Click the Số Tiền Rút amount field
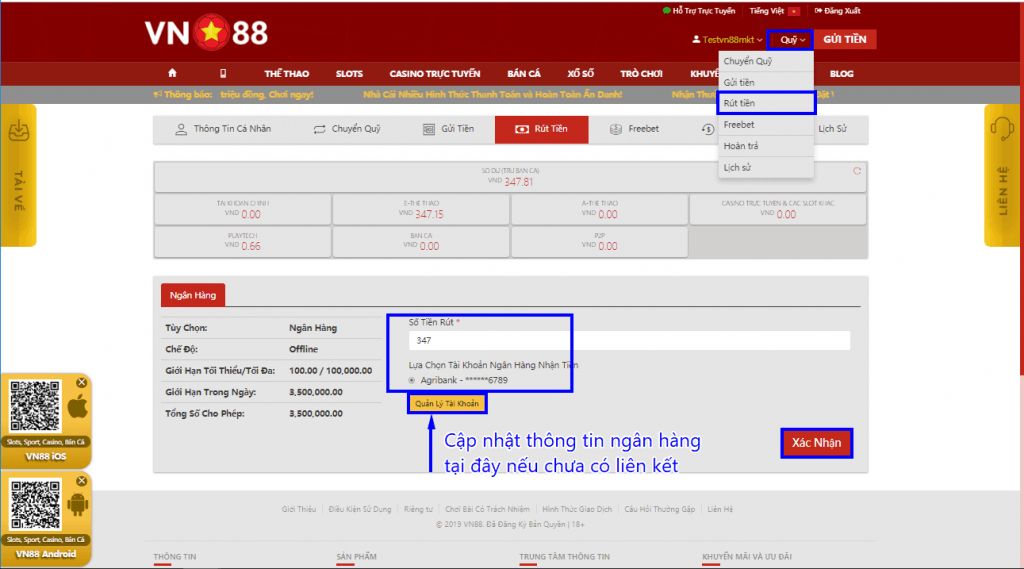The width and height of the screenshot is (1024, 569). coord(629,341)
